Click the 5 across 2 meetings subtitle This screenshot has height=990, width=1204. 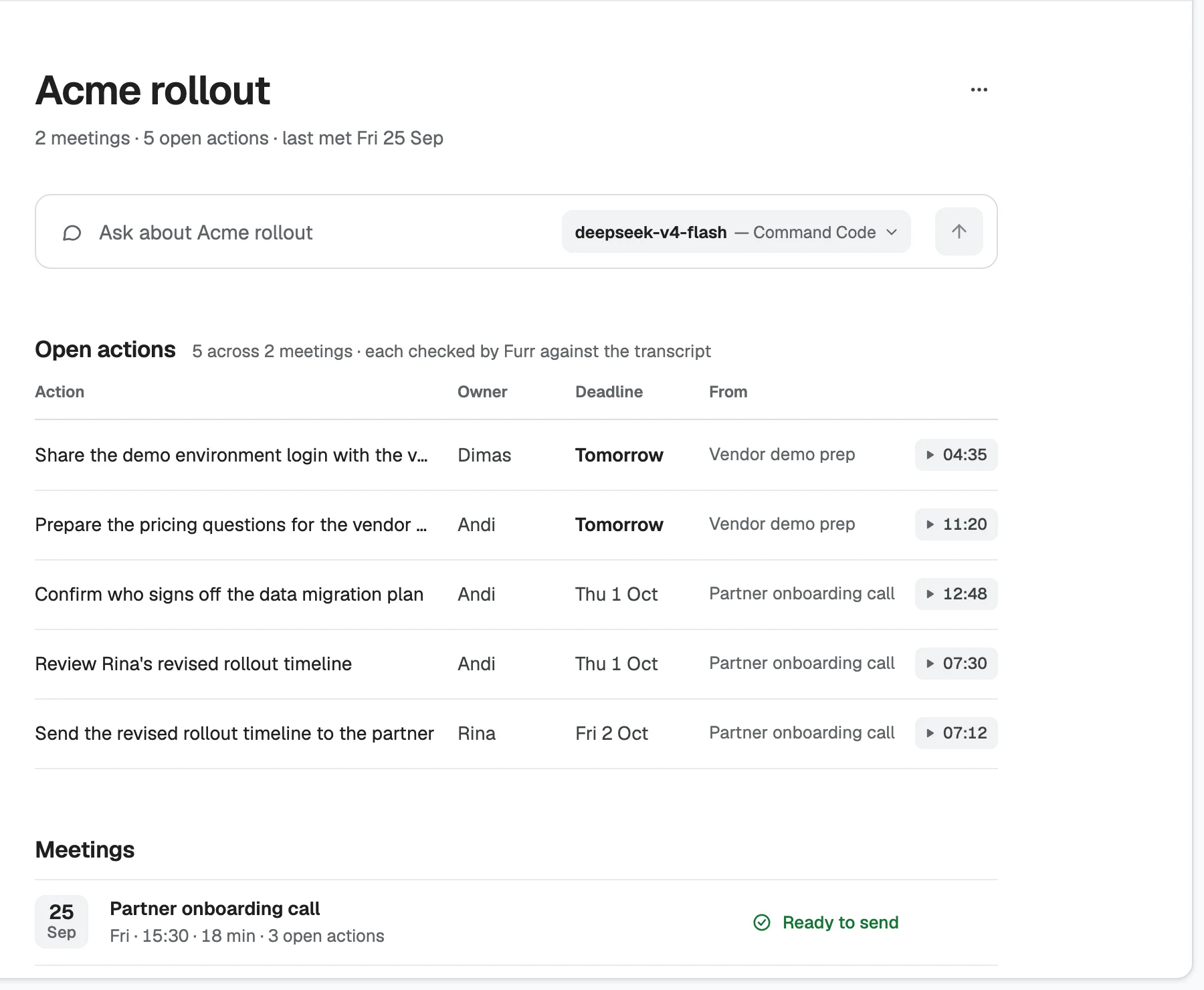pos(451,351)
